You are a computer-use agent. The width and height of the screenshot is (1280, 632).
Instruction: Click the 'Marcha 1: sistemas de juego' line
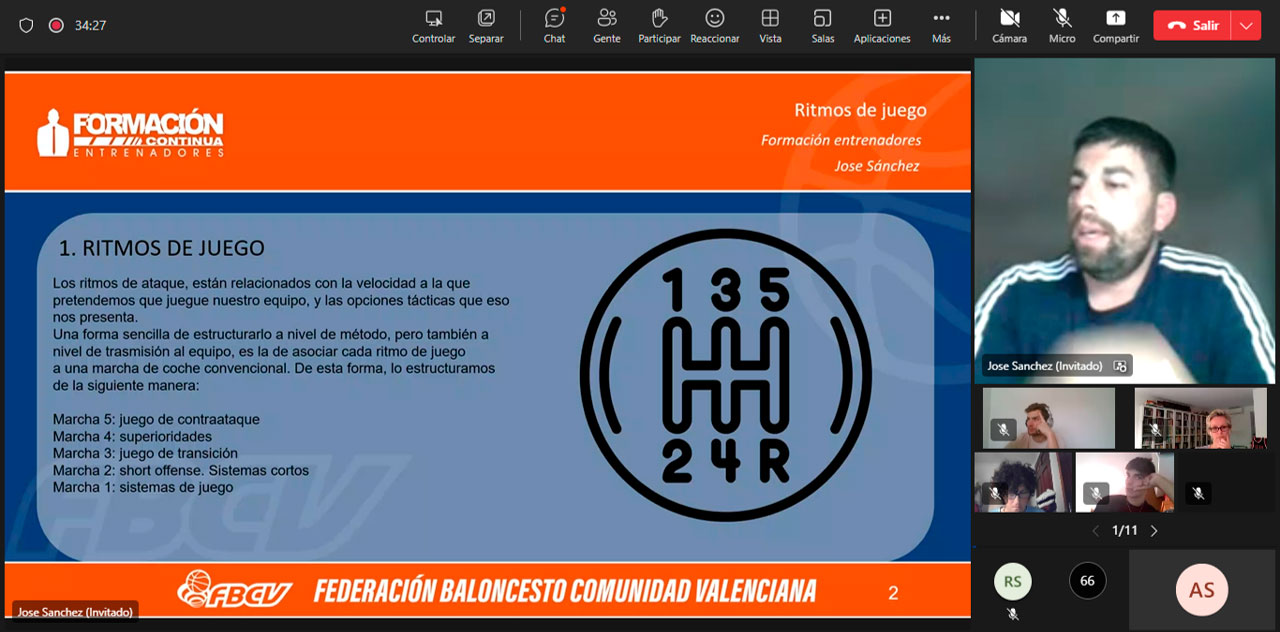pos(143,488)
